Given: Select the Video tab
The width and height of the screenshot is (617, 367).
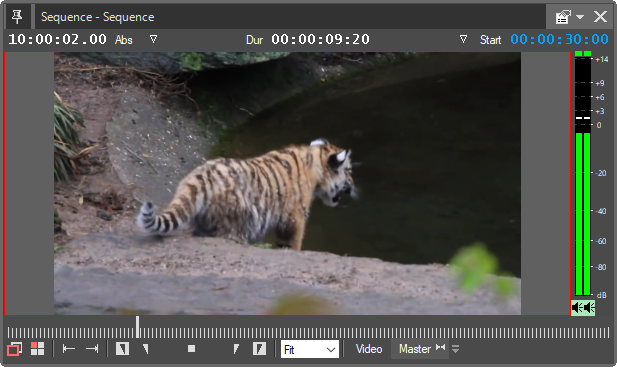Looking at the screenshot, I should 369,349.
